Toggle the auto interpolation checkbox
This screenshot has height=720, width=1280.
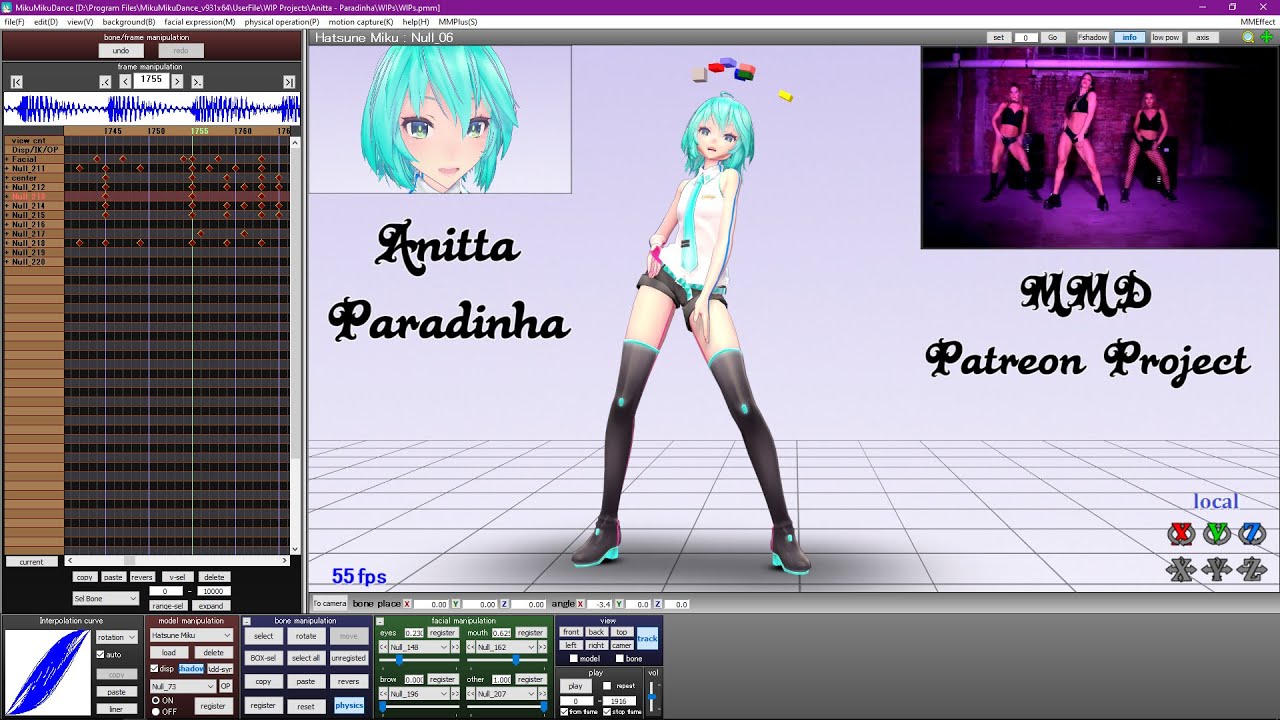pos(100,655)
